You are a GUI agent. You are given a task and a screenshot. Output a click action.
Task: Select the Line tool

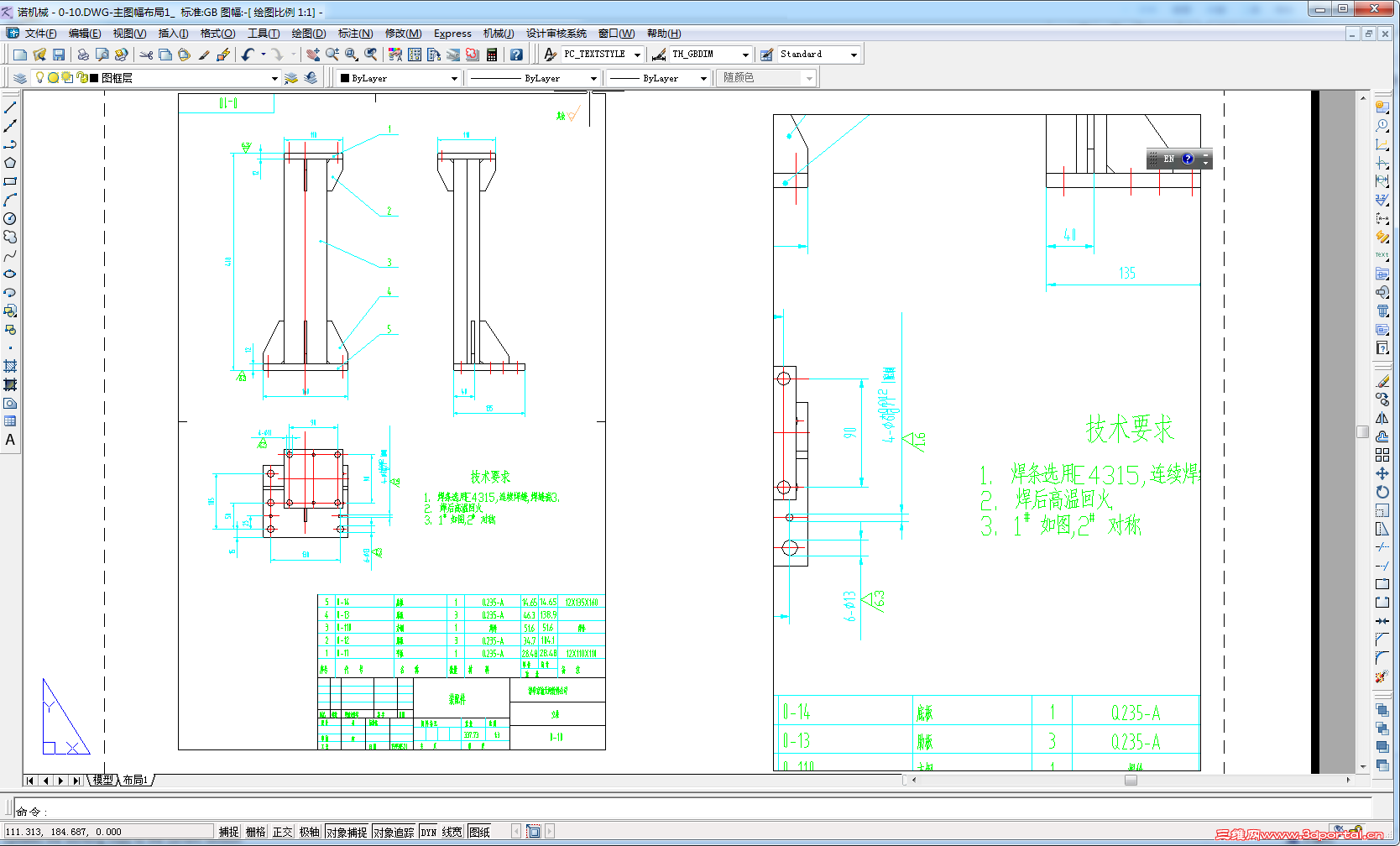click(x=10, y=107)
